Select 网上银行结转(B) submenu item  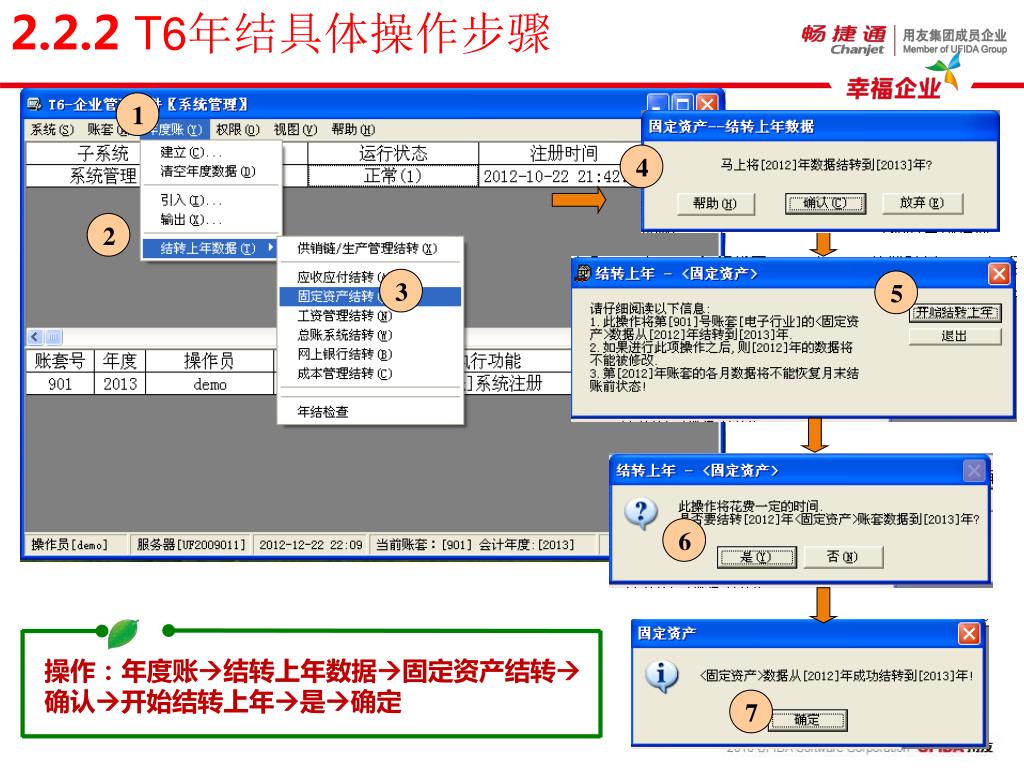(x=370, y=354)
